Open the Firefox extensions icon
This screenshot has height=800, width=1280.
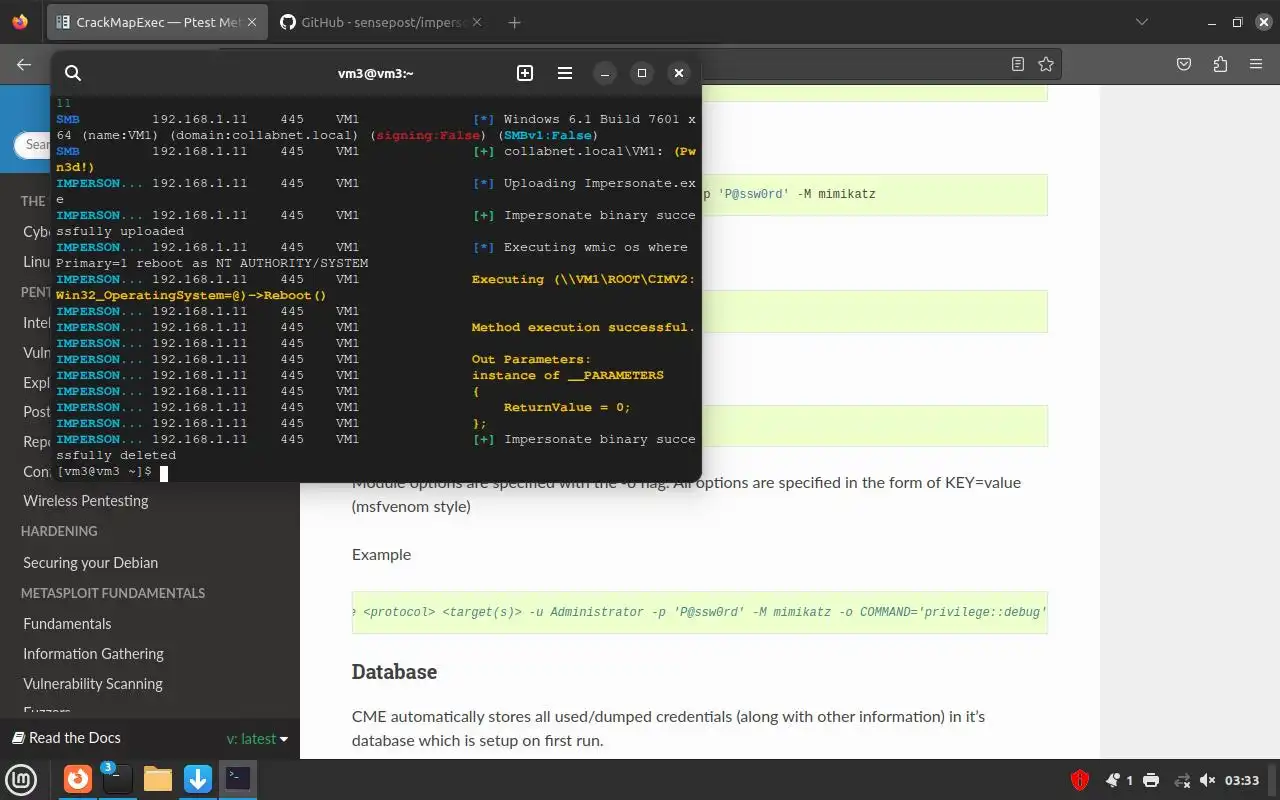coord(1220,64)
